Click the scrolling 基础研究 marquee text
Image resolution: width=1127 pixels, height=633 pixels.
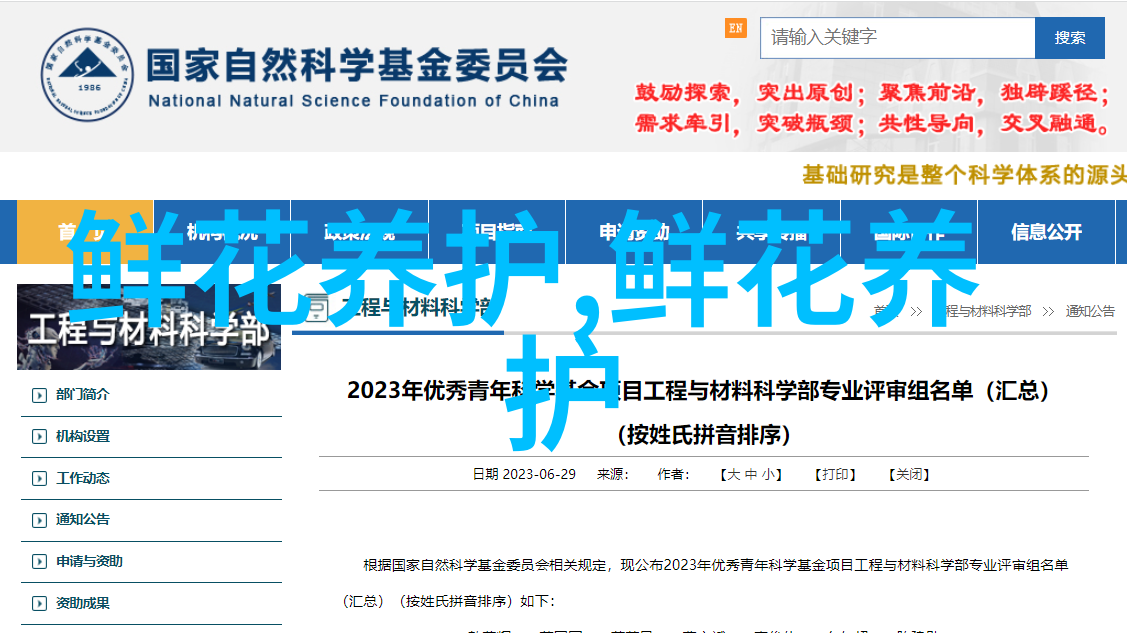(x=964, y=175)
